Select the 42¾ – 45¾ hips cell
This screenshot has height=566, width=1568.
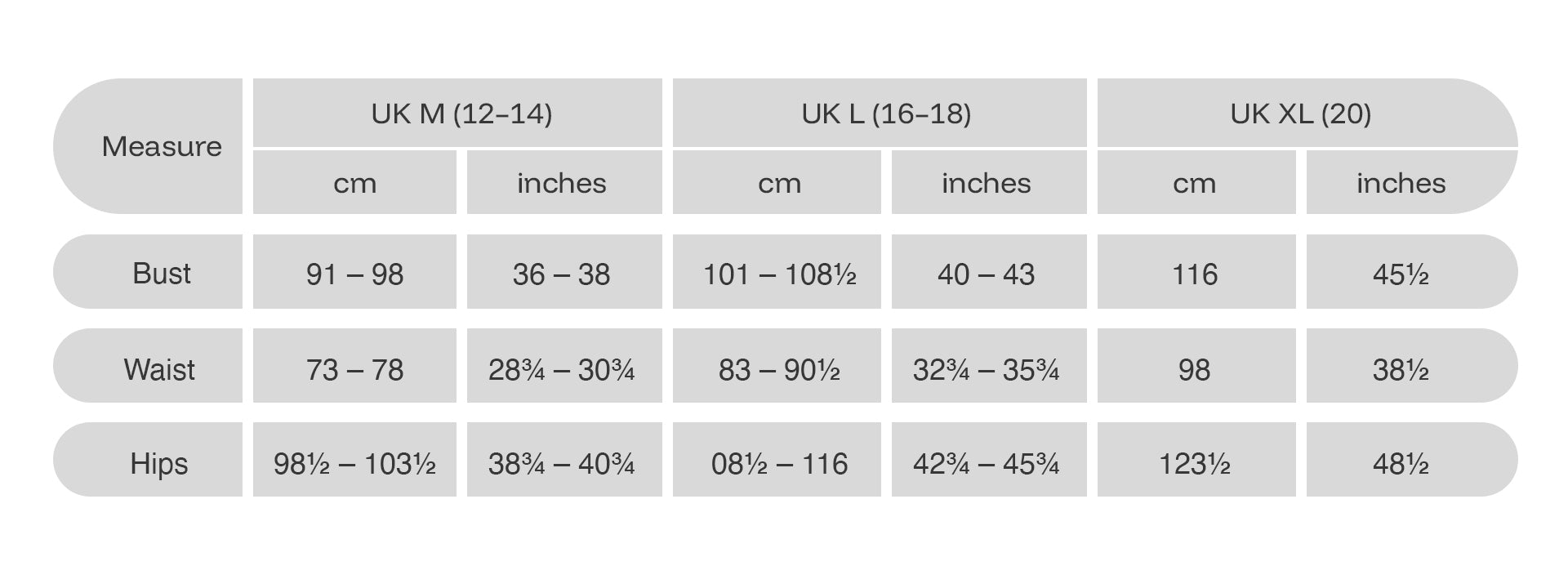point(986,463)
